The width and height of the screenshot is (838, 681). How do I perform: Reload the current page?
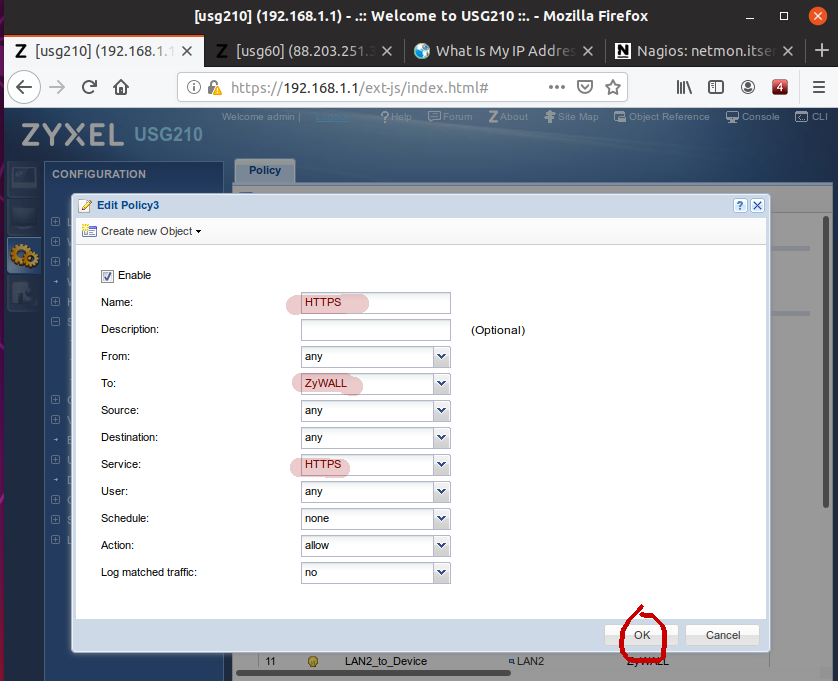coord(89,87)
